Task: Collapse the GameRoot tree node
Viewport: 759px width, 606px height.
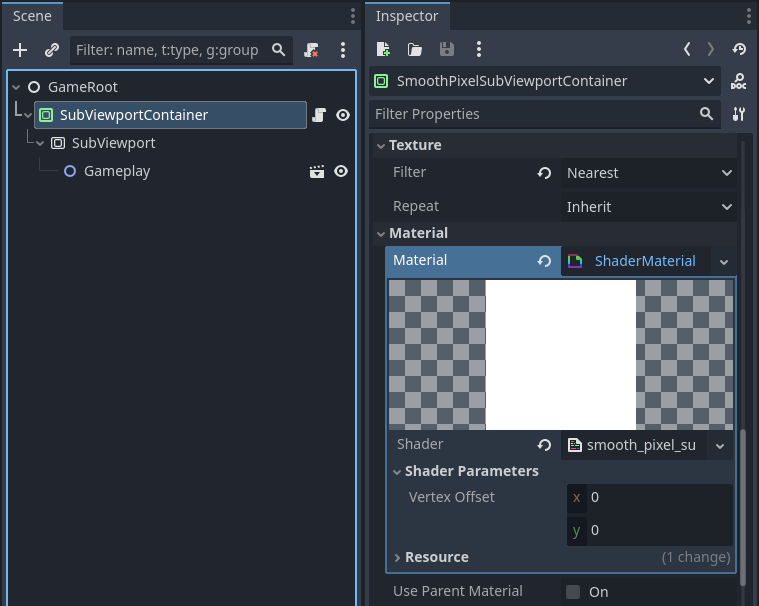Action: coord(16,87)
